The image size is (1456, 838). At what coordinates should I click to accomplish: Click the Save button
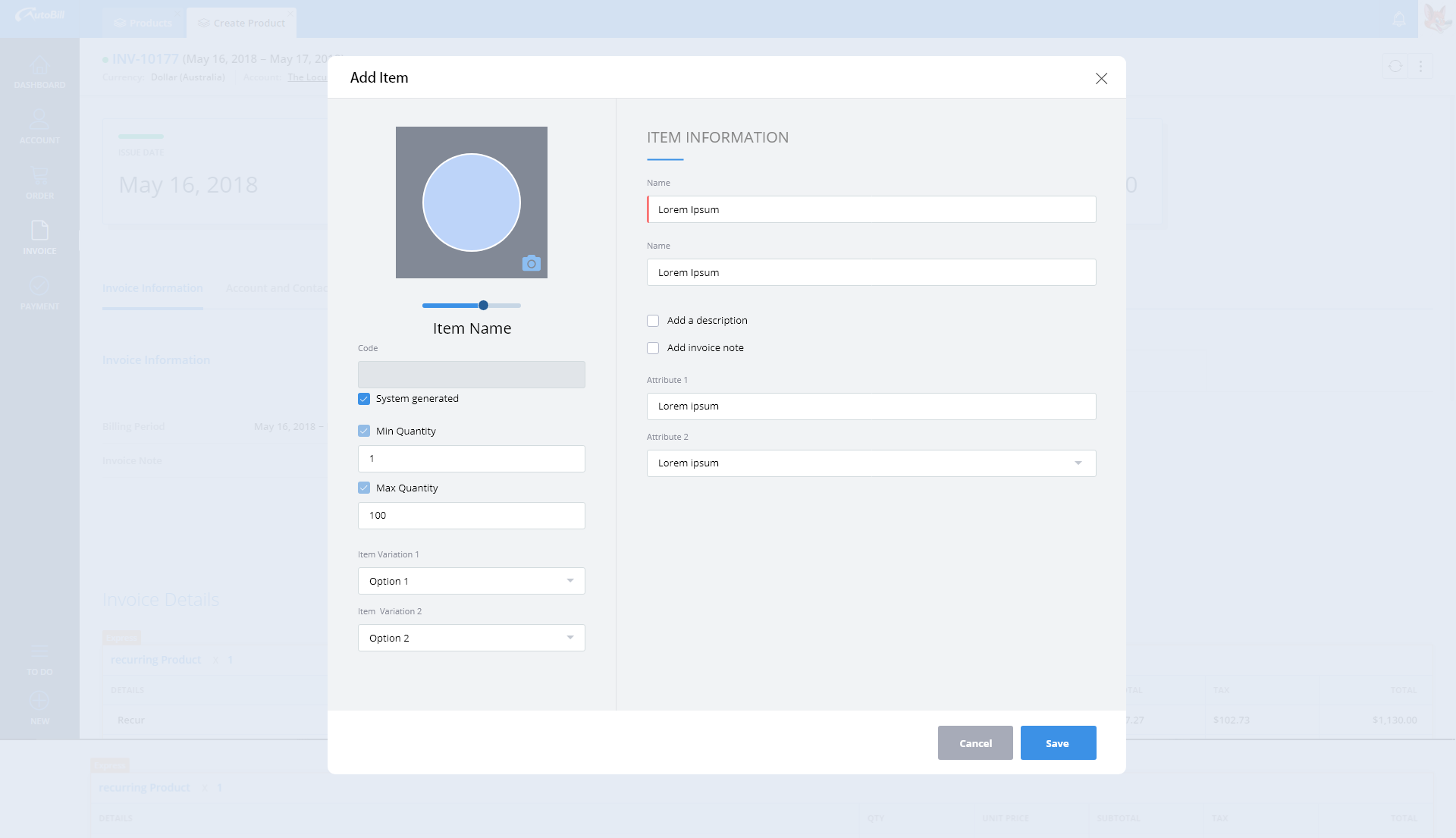click(1058, 743)
